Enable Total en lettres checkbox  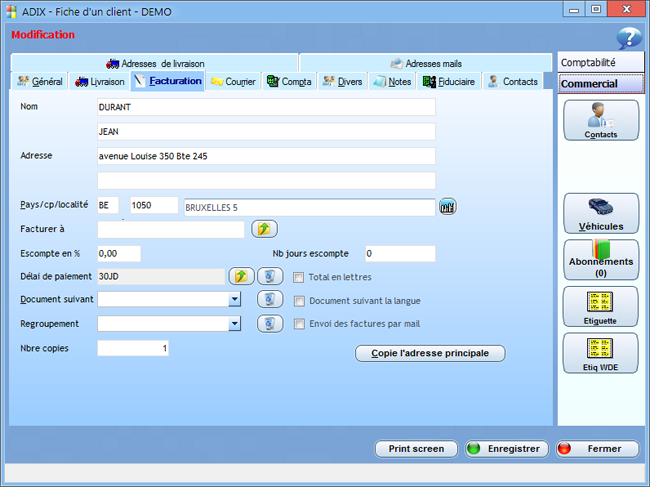(x=298, y=277)
